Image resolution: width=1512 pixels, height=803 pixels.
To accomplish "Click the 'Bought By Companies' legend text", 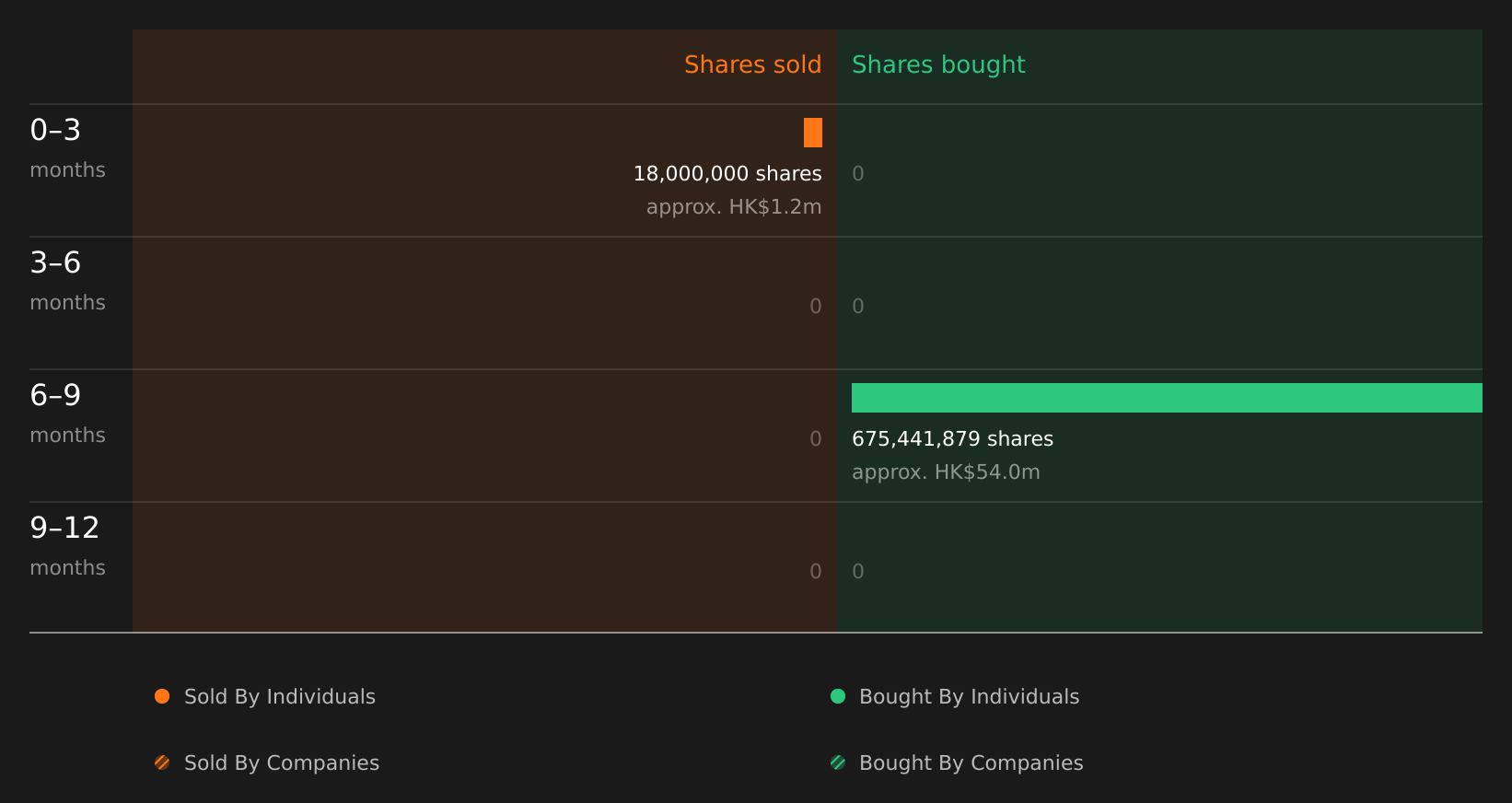I will [971, 762].
